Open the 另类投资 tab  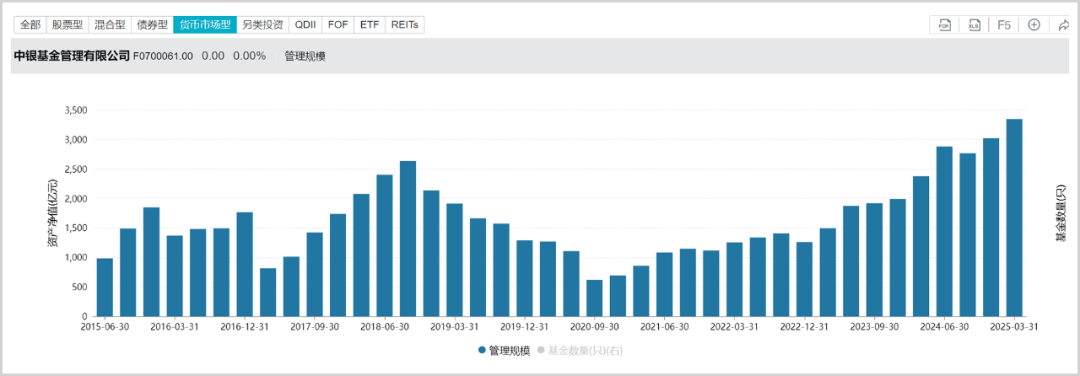(x=263, y=25)
